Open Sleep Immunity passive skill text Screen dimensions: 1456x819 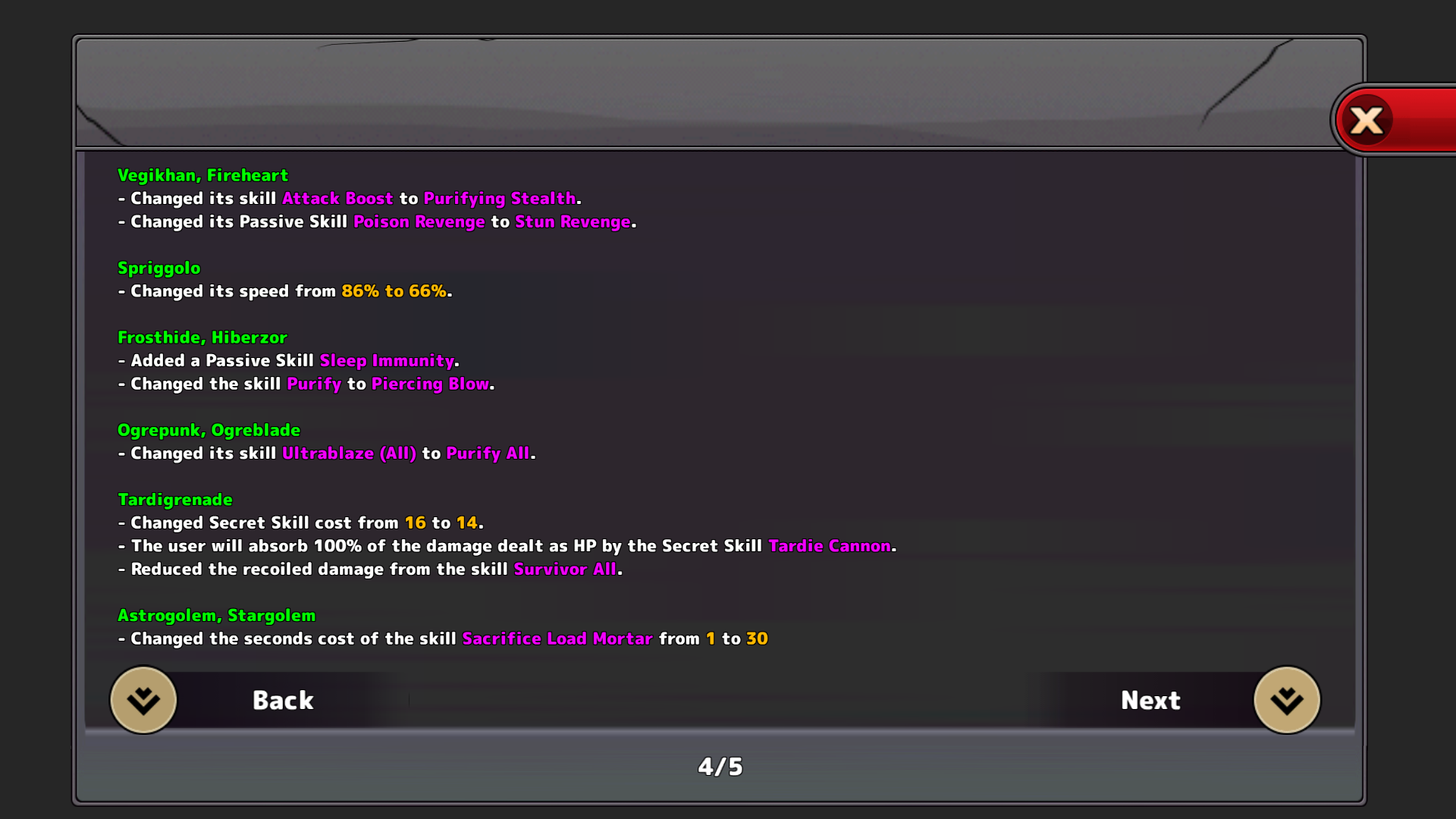[387, 361]
